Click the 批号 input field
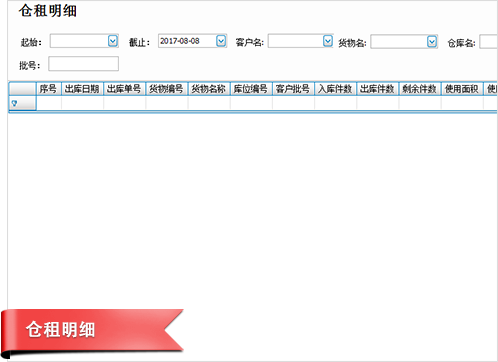This screenshot has height=362, width=498. (x=83, y=64)
